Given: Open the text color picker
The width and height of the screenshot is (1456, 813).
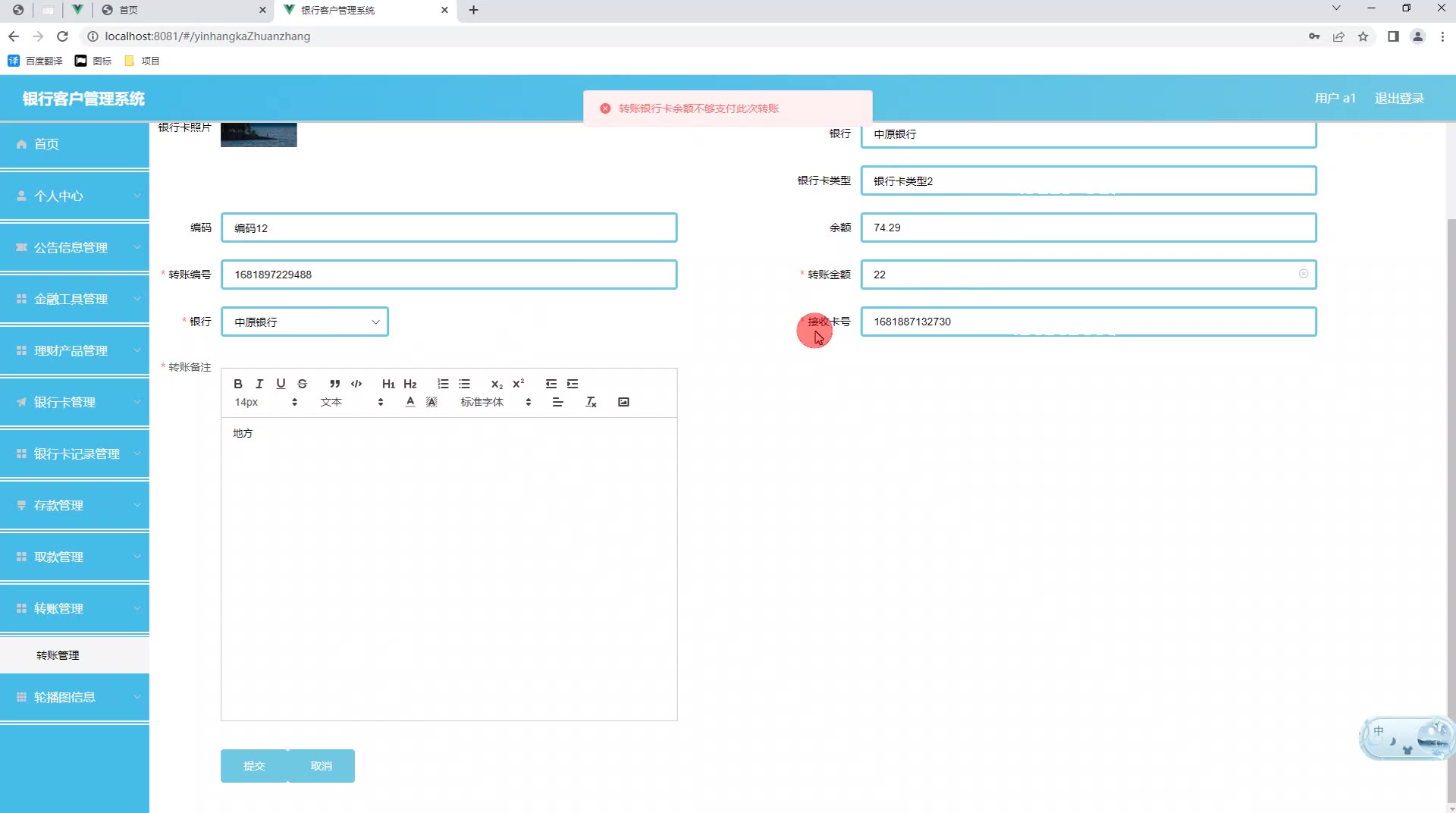Looking at the screenshot, I should [x=410, y=402].
